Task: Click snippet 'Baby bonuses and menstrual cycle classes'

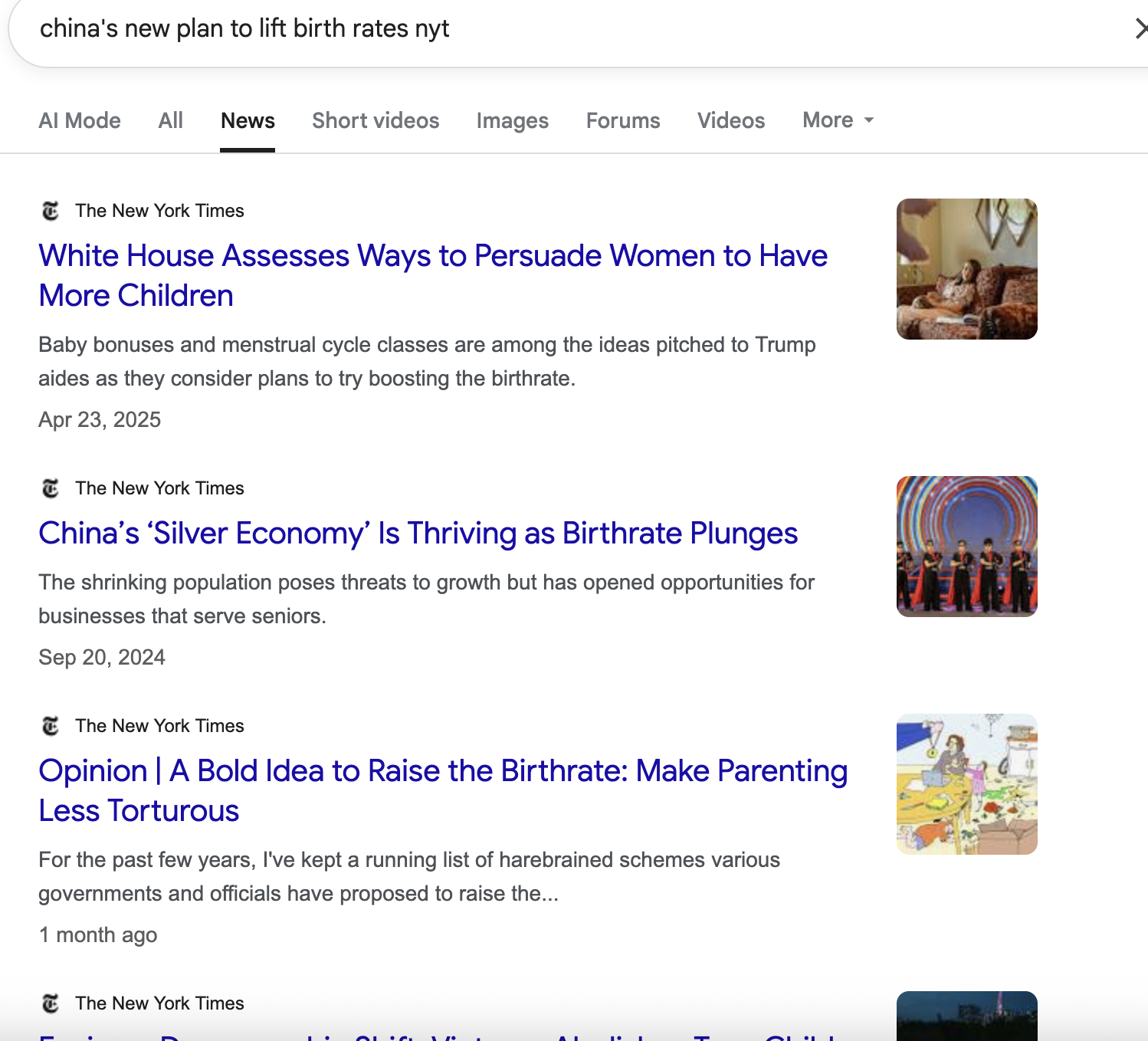Action: tap(427, 361)
